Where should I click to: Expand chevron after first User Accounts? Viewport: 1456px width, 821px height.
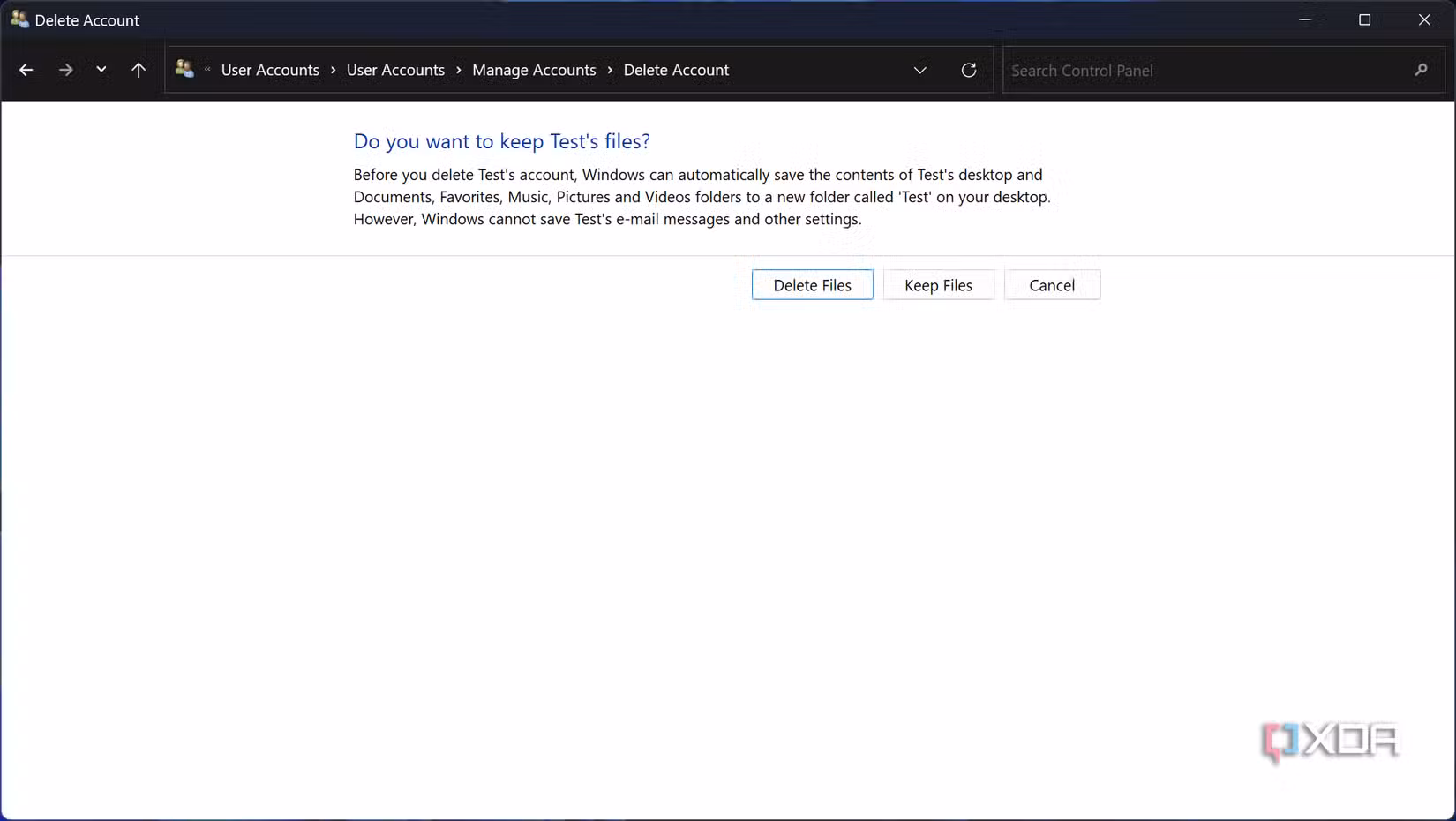point(333,70)
